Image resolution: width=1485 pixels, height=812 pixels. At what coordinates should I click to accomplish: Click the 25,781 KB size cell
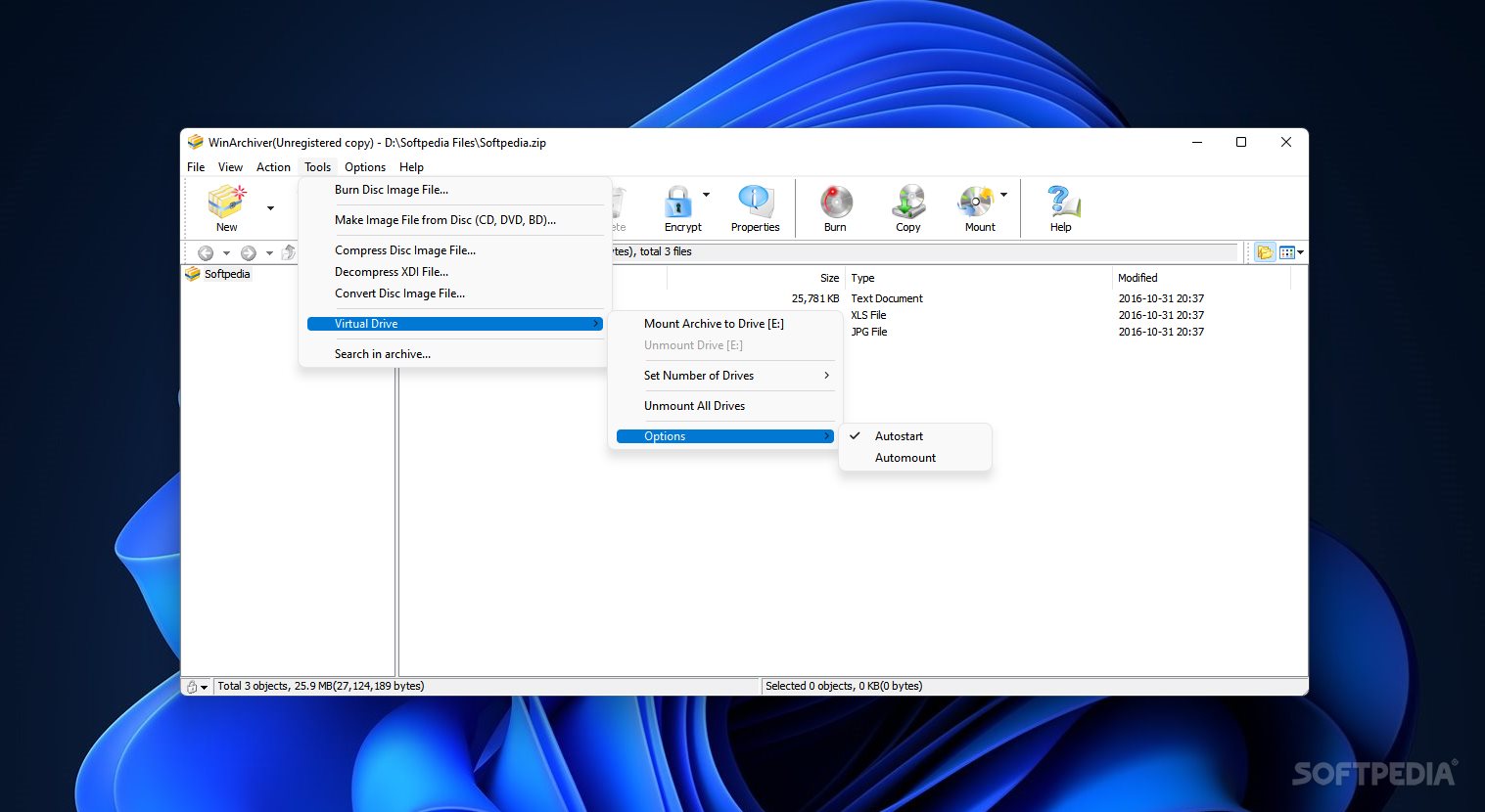click(815, 298)
